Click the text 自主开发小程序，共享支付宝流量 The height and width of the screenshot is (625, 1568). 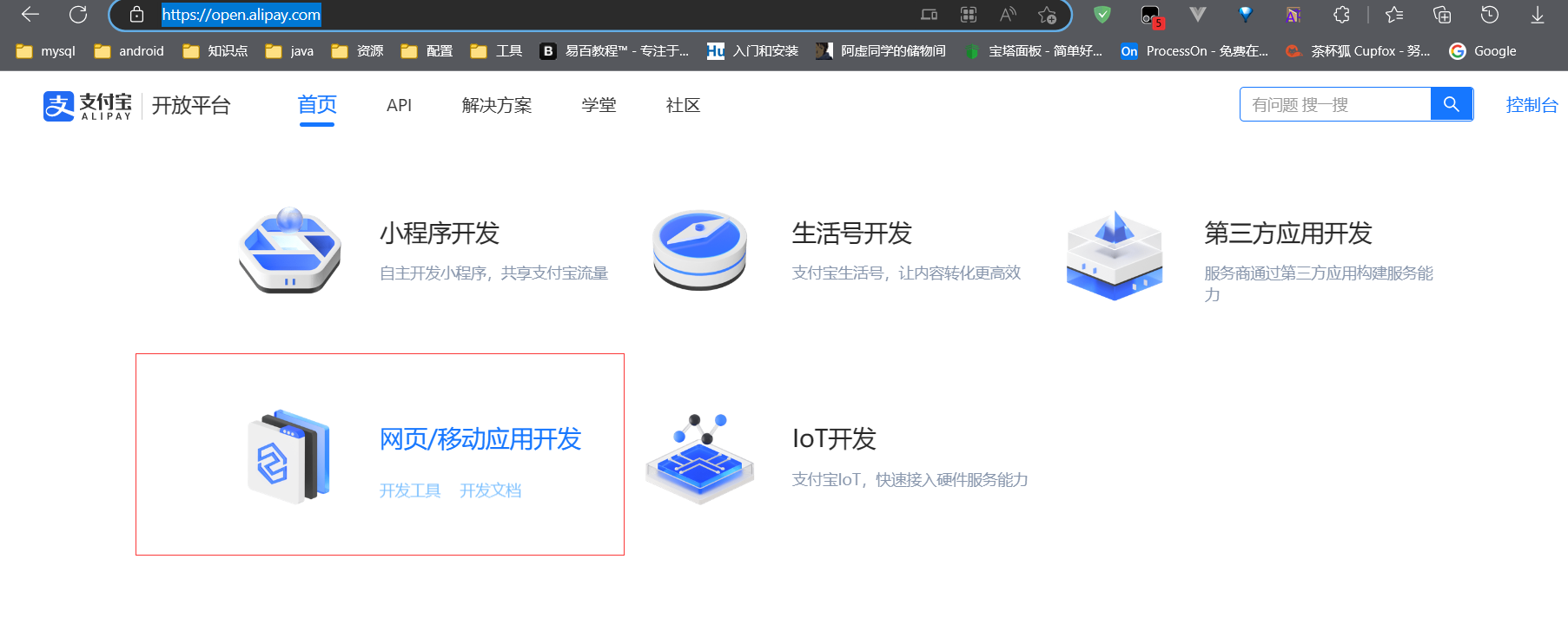[x=494, y=273]
